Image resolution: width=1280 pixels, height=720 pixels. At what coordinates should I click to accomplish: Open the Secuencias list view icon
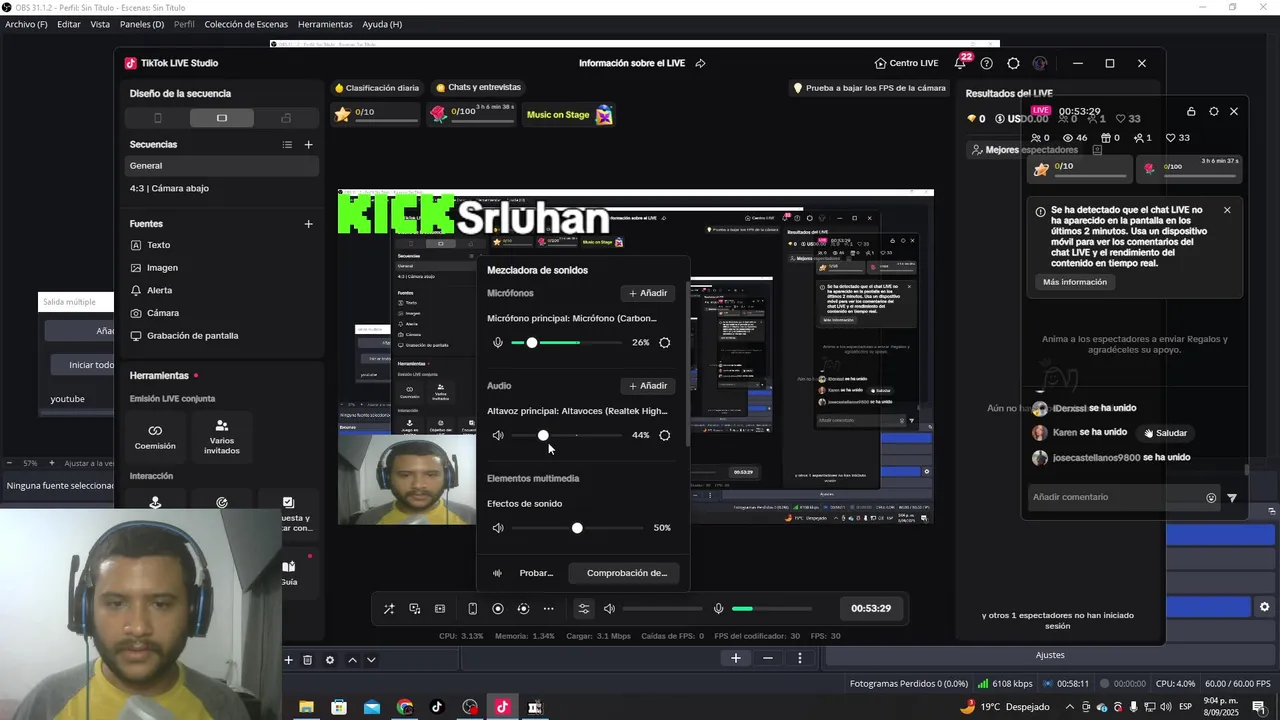tap(287, 145)
